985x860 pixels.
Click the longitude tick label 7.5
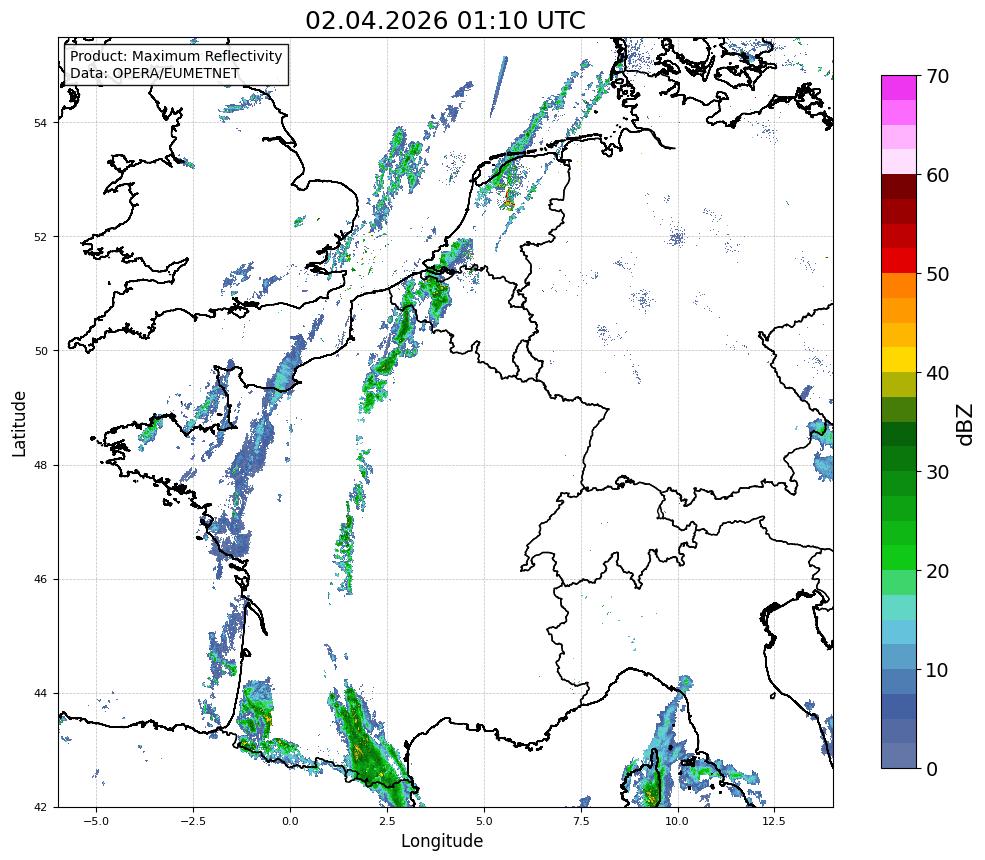point(581,821)
